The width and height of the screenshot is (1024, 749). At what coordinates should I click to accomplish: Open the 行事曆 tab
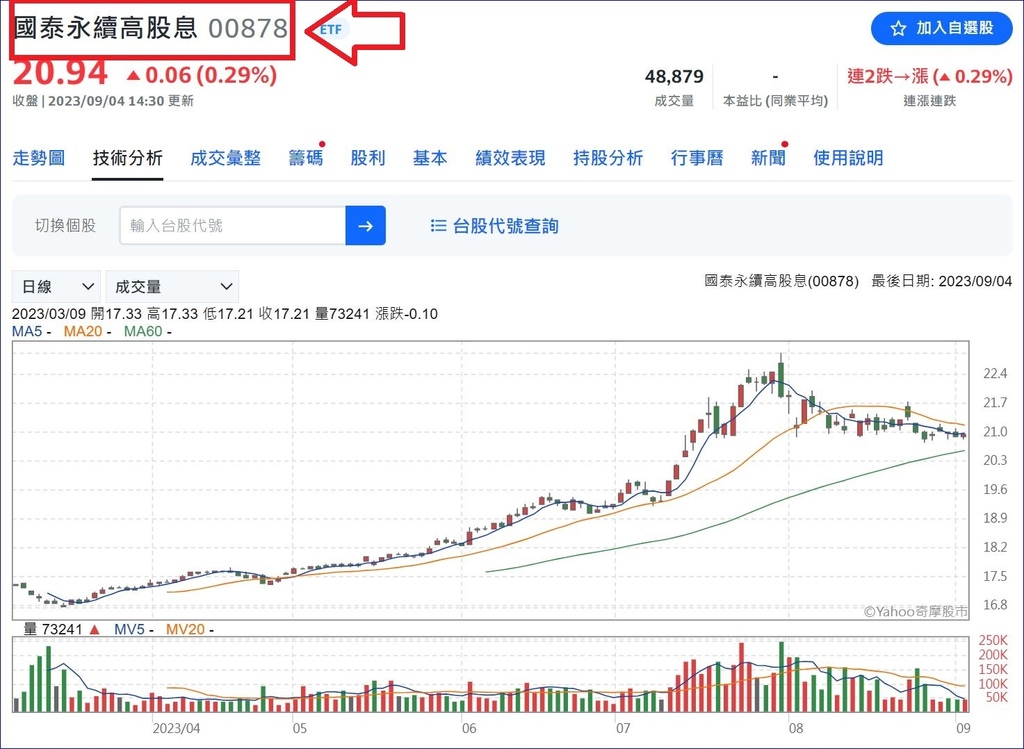(x=697, y=158)
